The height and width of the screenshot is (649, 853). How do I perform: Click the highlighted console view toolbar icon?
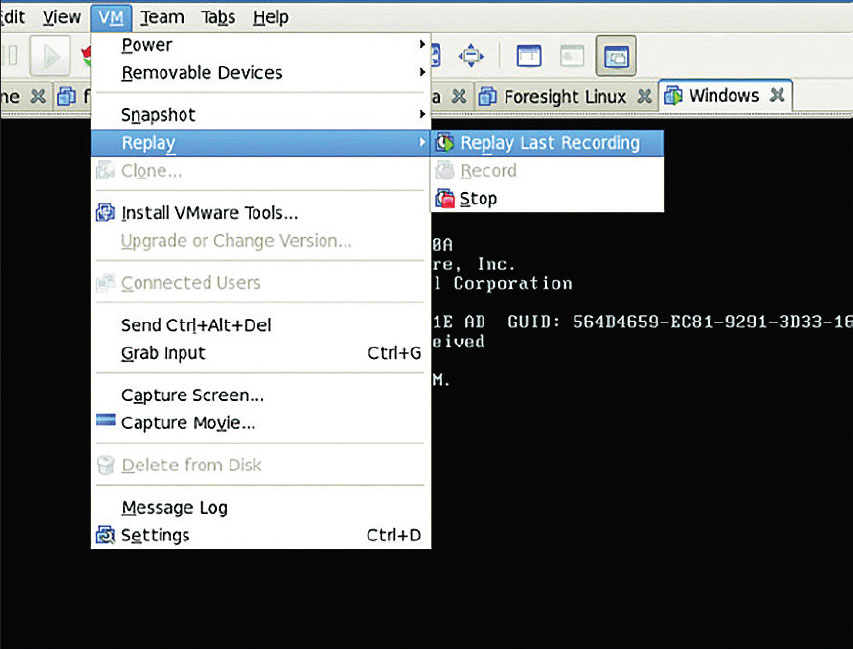point(615,55)
